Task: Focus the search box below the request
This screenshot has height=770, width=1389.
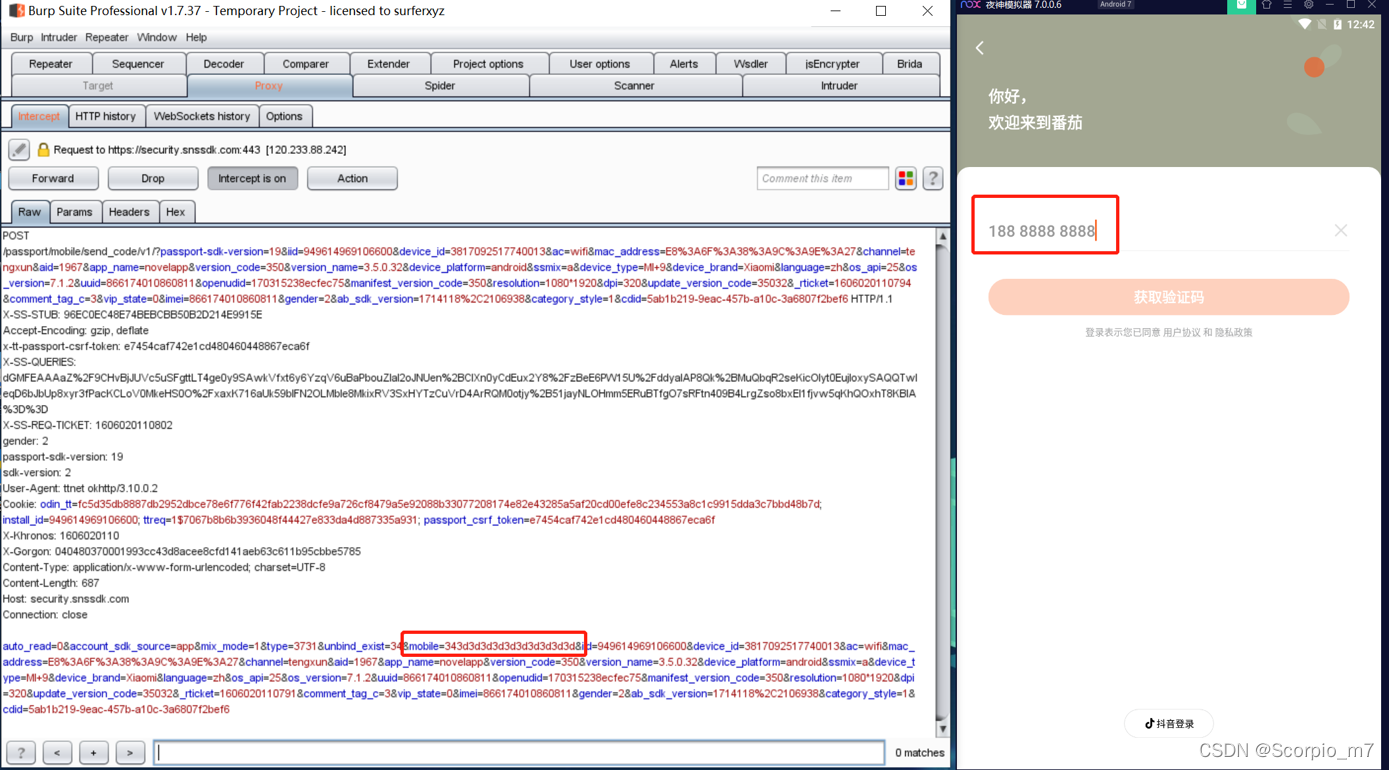Action: coord(520,752)
